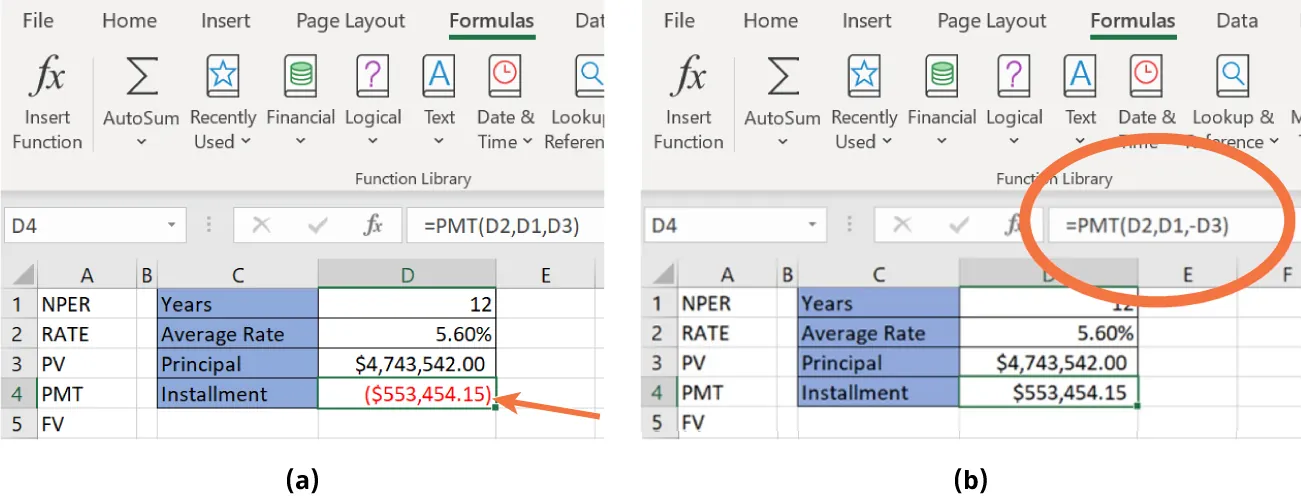Open the File menu in panel (a)
This screenshot has width=1301, height=499.
pyautogui.click(x=38, y=21)
